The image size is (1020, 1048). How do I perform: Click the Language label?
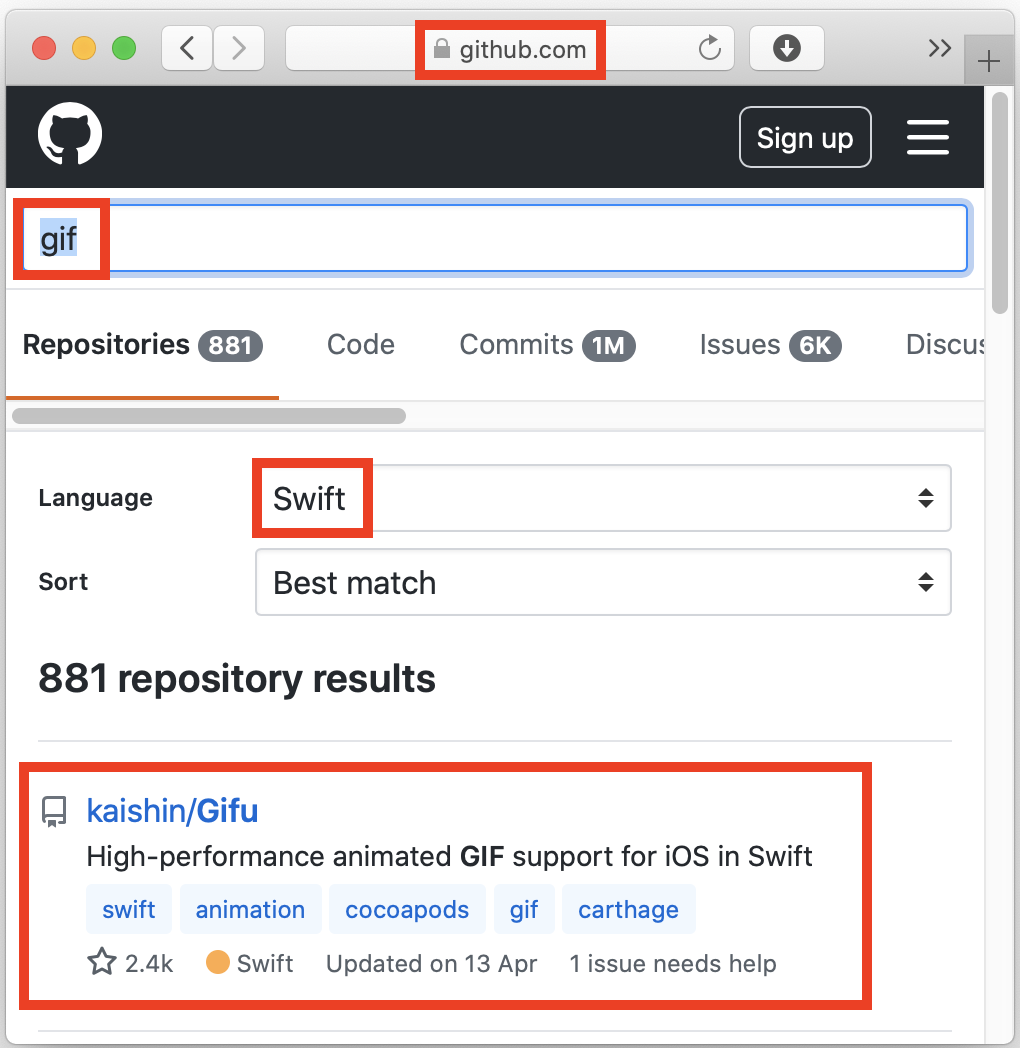96,498
